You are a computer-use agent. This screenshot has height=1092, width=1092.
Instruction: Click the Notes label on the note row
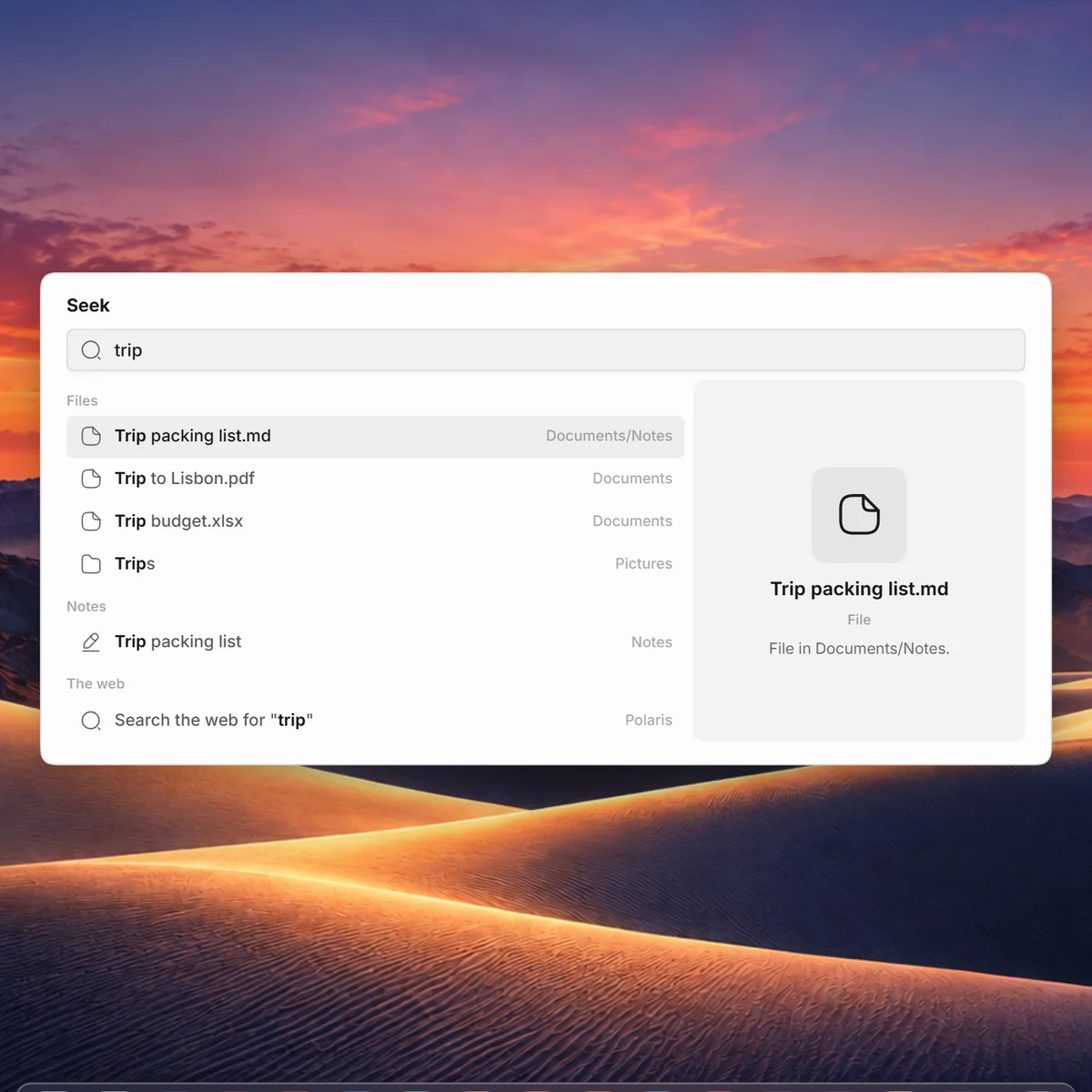point(652,642)
